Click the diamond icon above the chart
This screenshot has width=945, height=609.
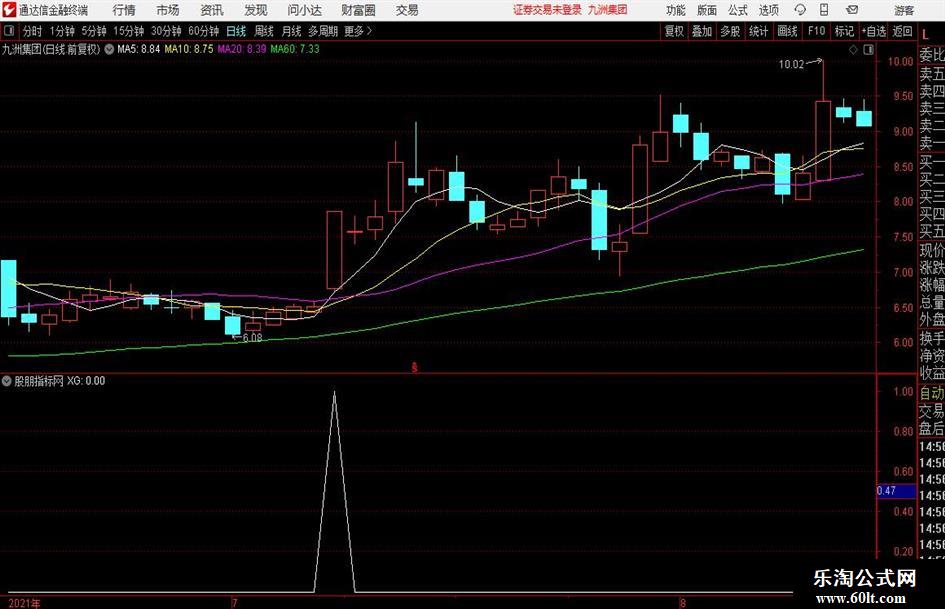pos(853,50)
